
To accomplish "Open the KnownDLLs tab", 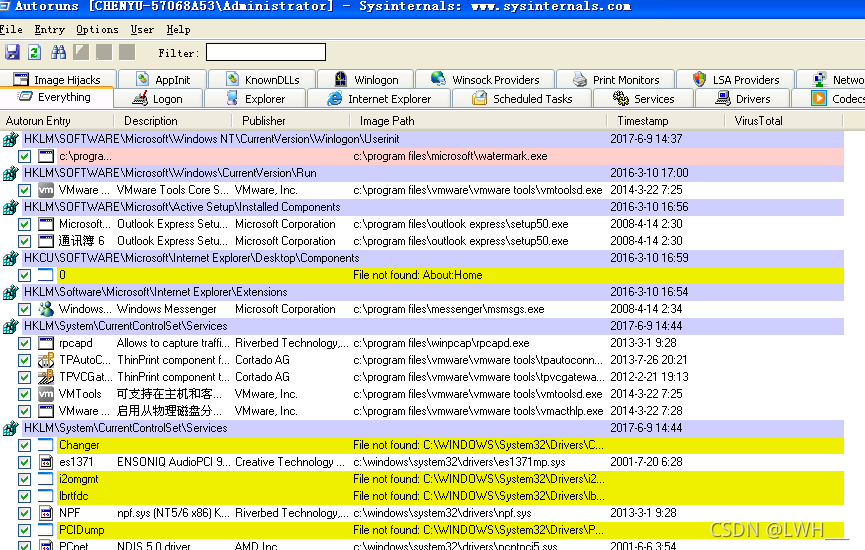I will point(263,79).
